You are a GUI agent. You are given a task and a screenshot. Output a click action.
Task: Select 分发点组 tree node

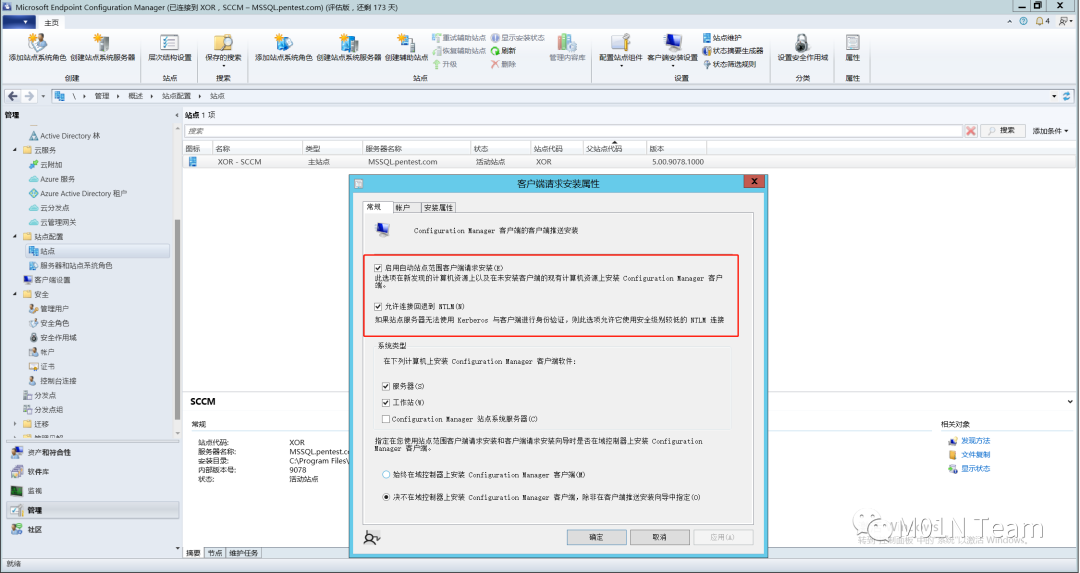pyautogui.click(x=43, y=410)
